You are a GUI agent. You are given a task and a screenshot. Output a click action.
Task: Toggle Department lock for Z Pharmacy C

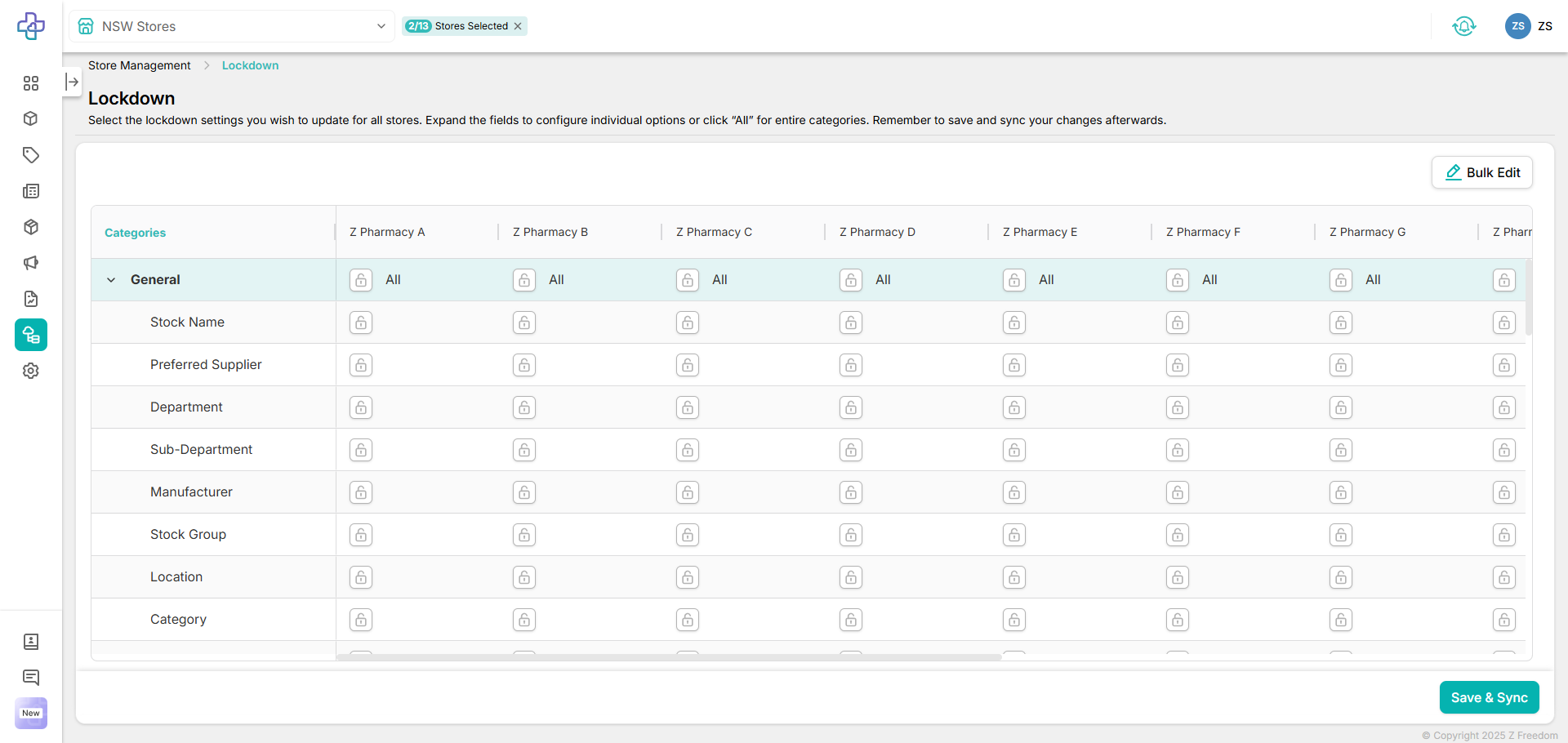click(x=688, y=407)
